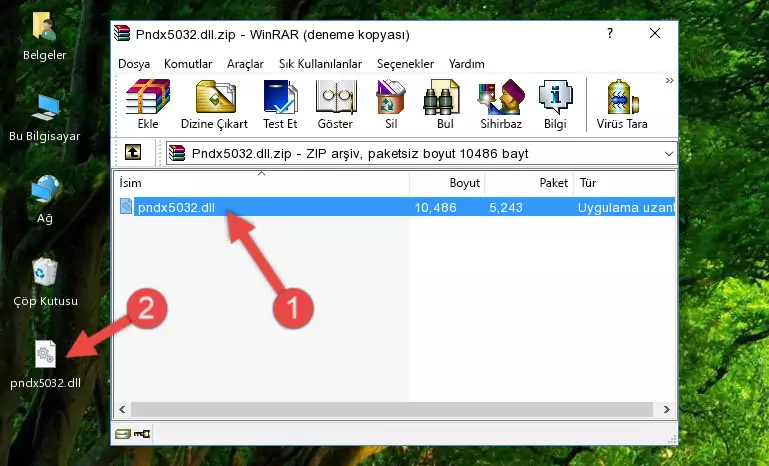Select the pndx5032.dll file name
The height and width of the screenshot is (466, 769).
176,207
